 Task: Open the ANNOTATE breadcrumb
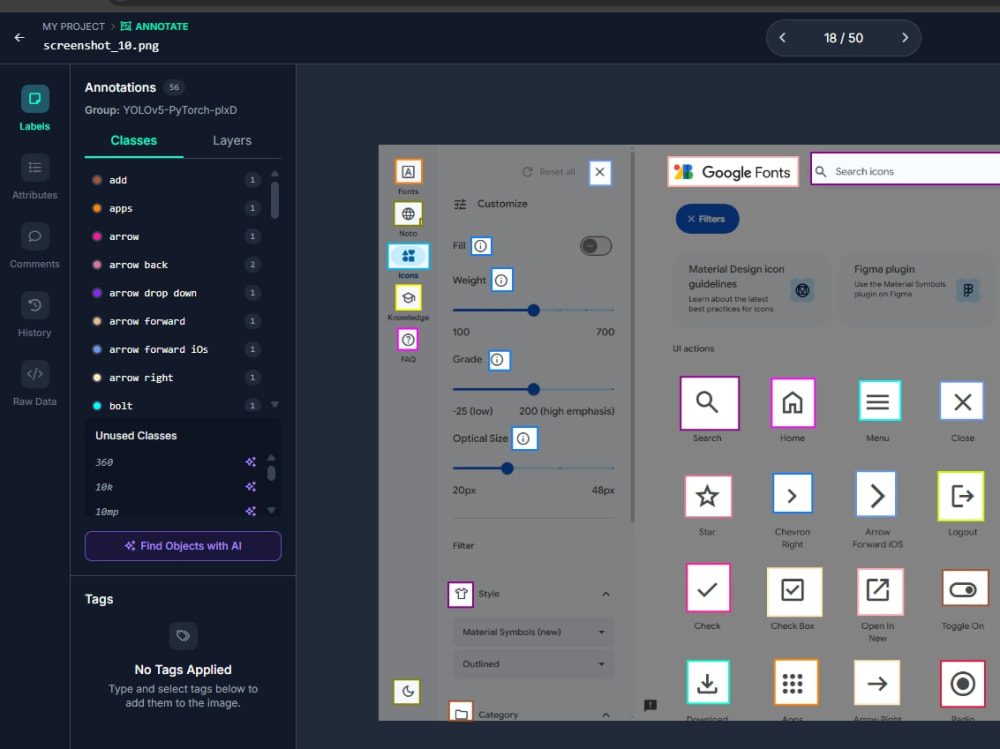coord(155,27)
